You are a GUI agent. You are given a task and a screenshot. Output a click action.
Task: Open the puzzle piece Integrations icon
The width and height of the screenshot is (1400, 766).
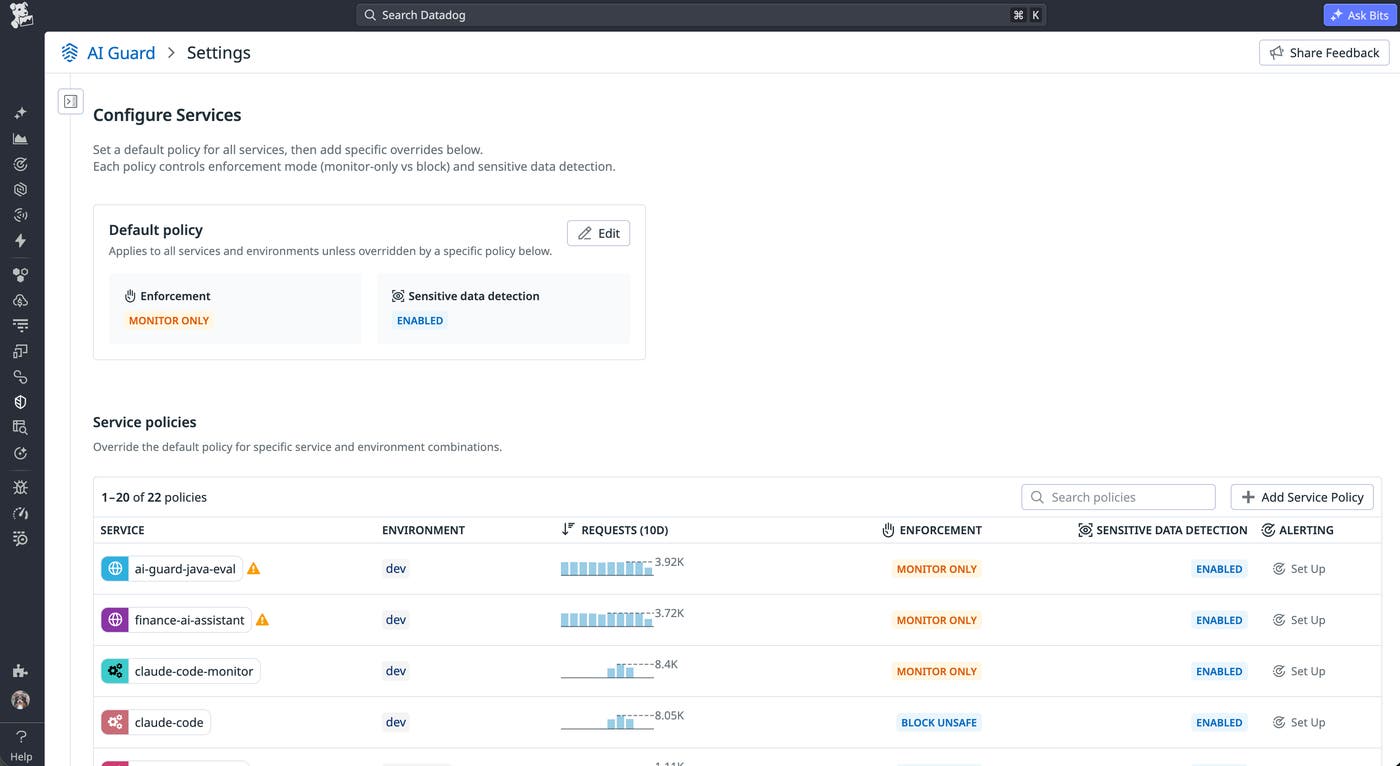[x=20, y=671]
